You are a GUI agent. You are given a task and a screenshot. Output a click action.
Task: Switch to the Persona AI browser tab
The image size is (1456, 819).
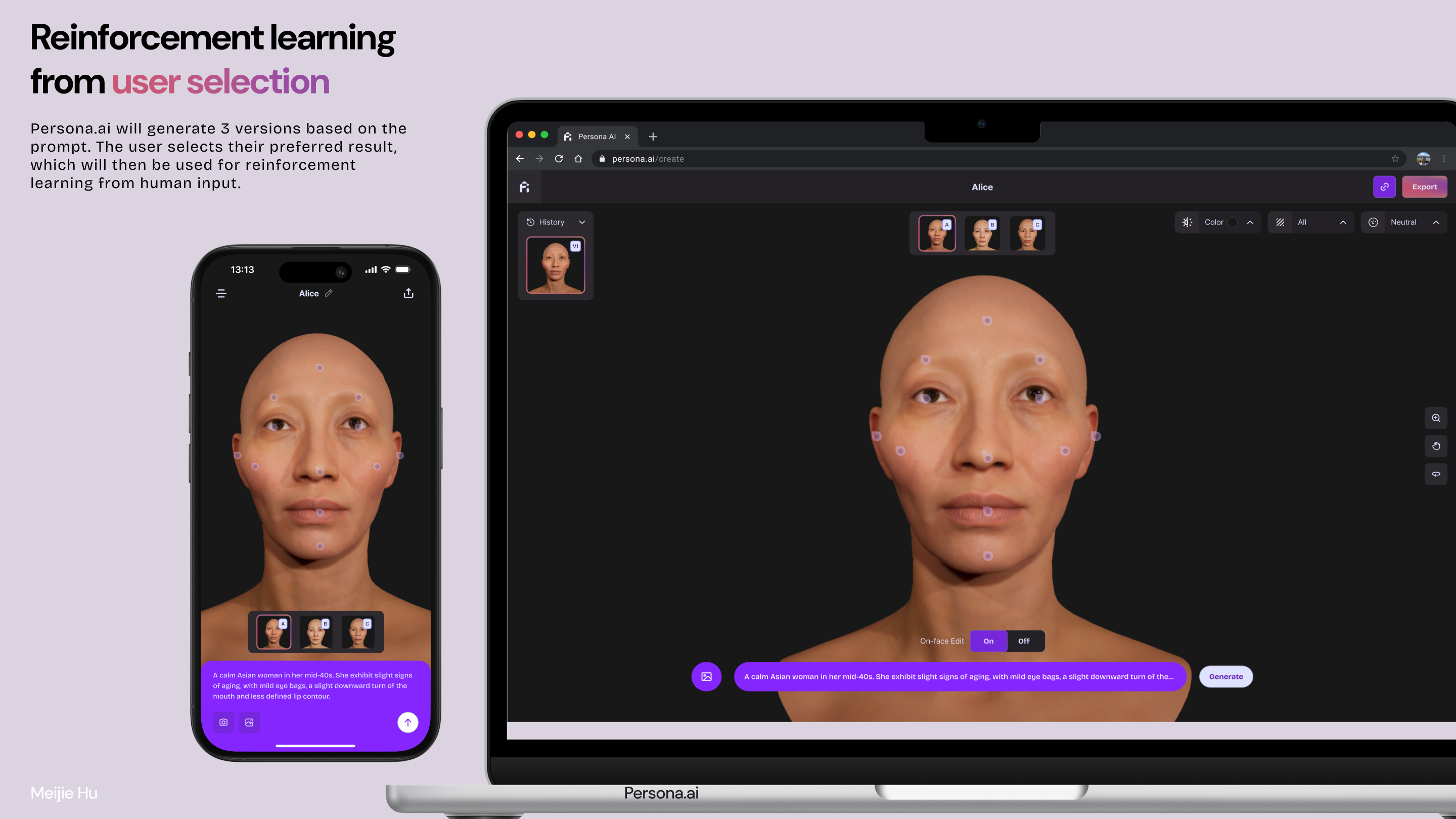(x=597, y=136)
